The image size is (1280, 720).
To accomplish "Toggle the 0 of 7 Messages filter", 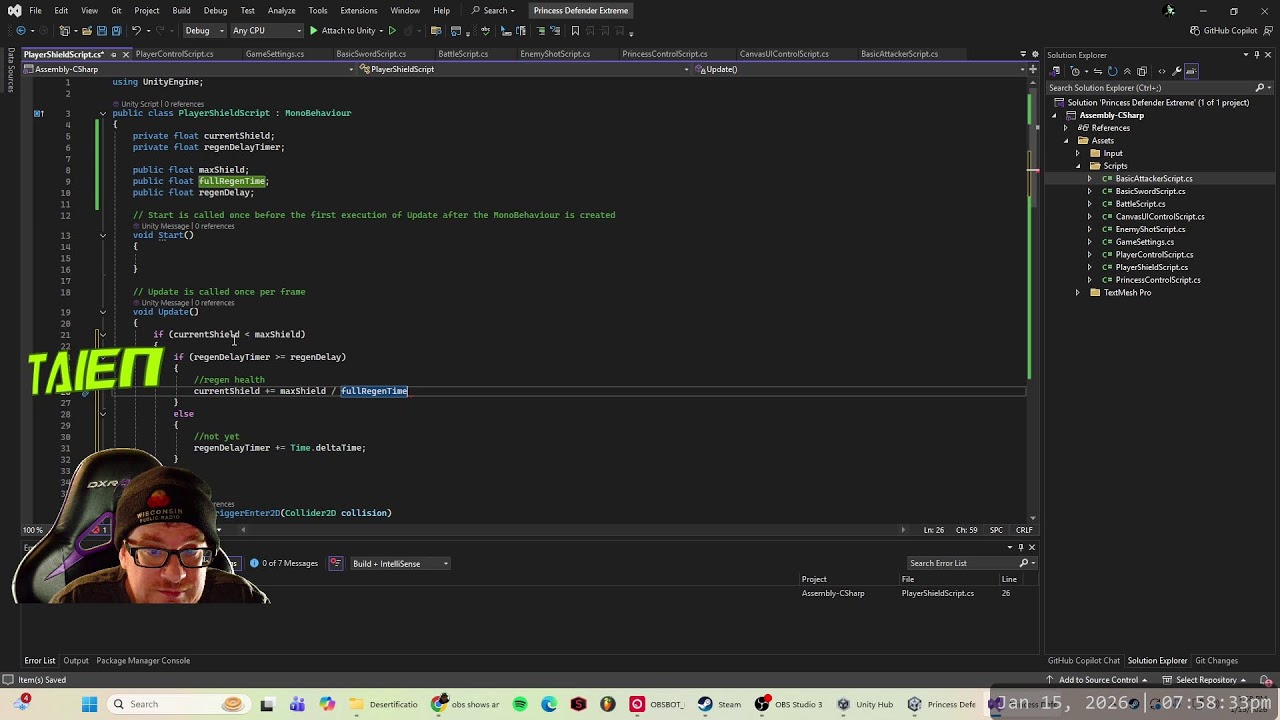I will 283,564.
